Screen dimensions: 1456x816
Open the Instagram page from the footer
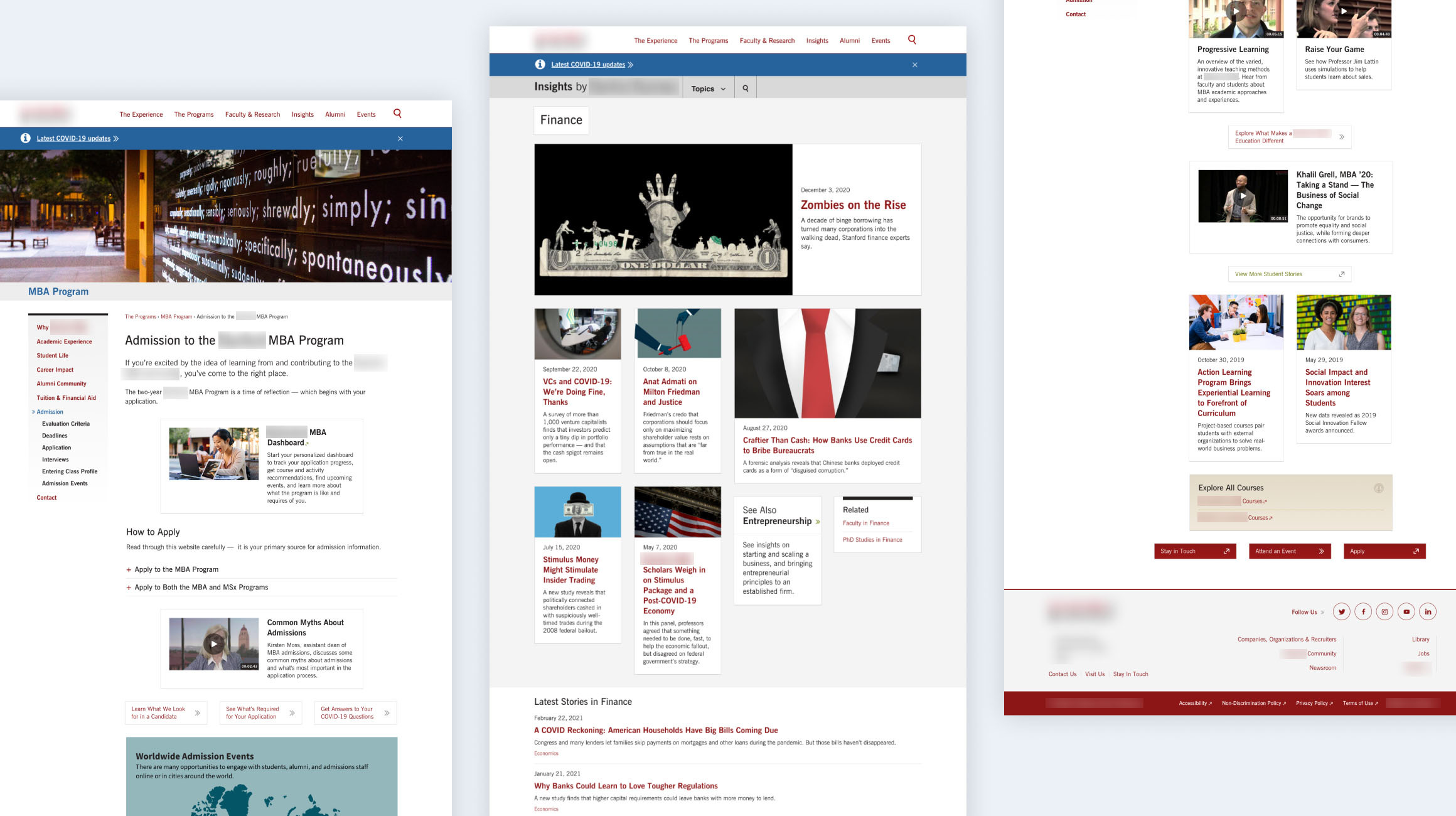1384,611
